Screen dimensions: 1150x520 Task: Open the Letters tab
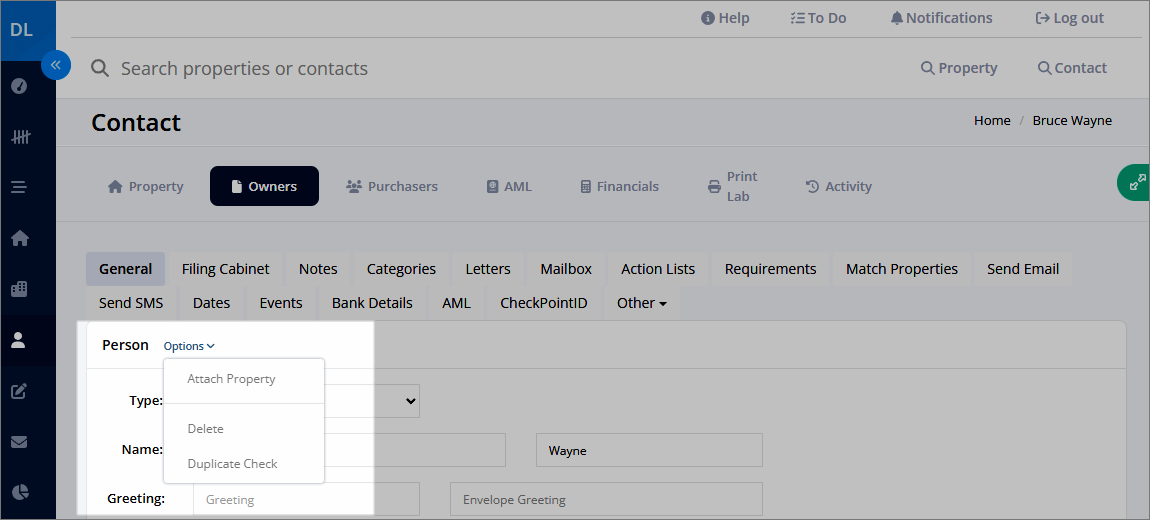point(488,269)
